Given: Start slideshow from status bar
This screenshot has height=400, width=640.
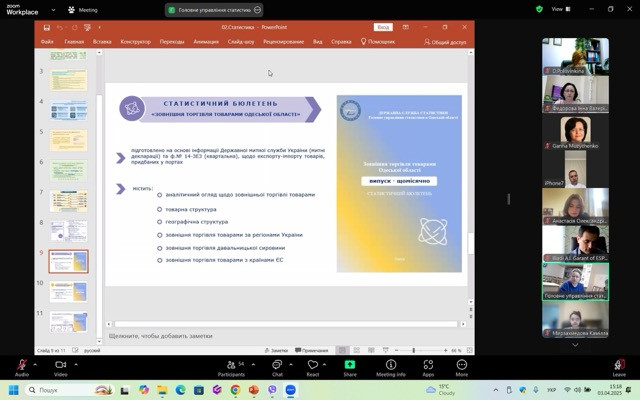Looking at the screenshot, I should tap(386, 350).
